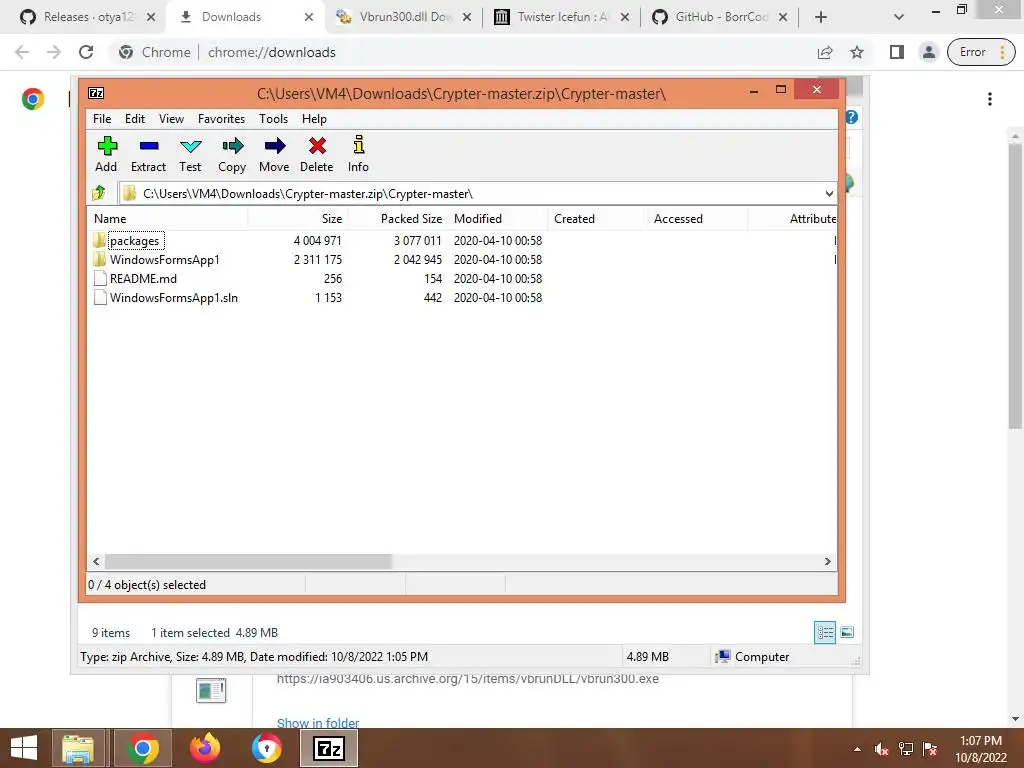Open File Explorer from the taskbar

(78, 748)
